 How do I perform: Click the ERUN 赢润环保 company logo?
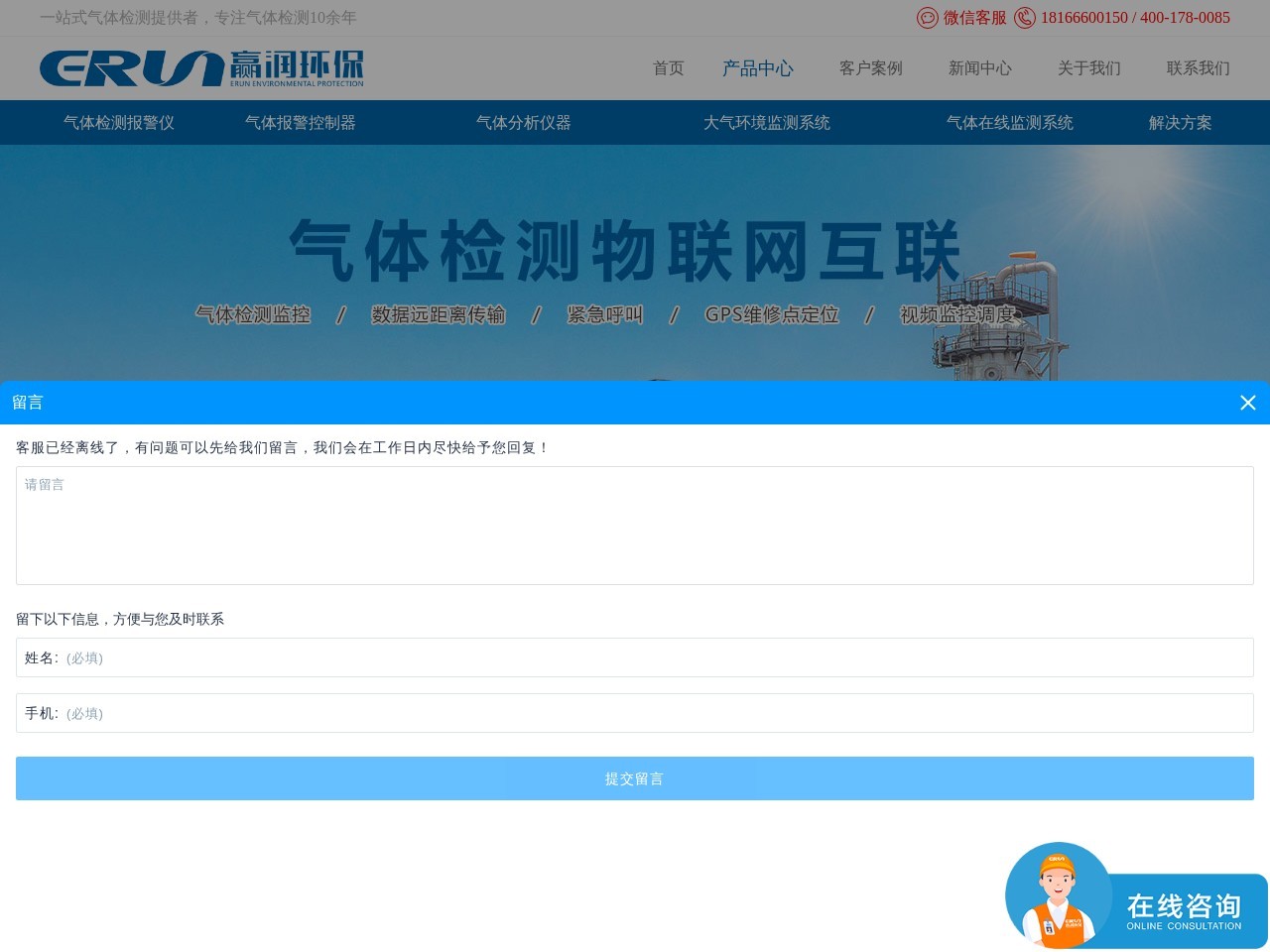201,67
